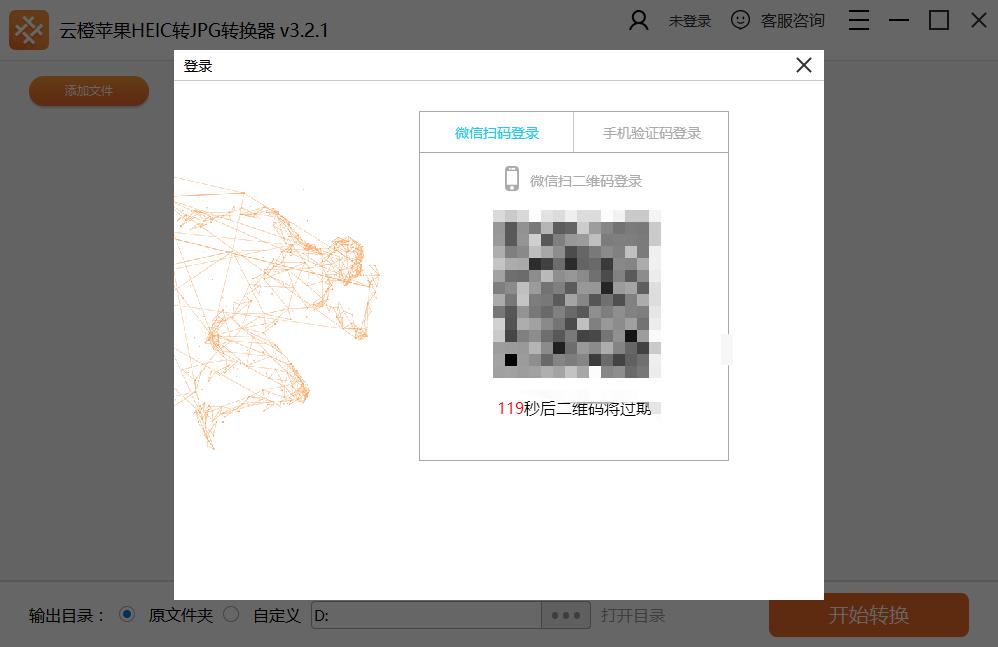Open the smiley customer service icon
Image resolution: width=998 pixels, height=647 pixels.
(x=740, y=20)
